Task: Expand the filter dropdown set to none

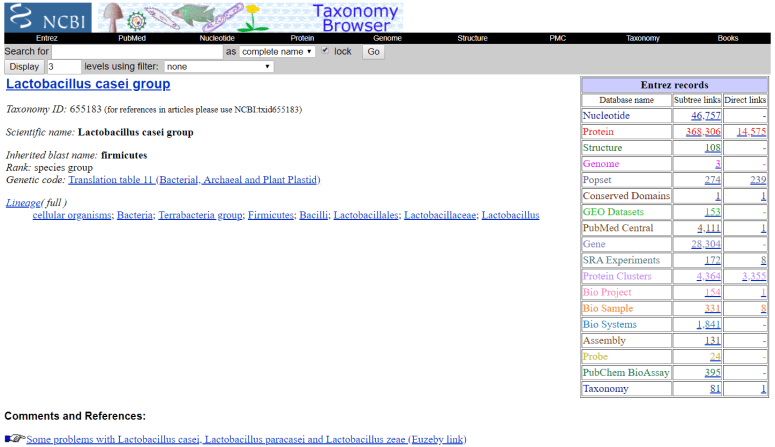Action: pos(218,66)
